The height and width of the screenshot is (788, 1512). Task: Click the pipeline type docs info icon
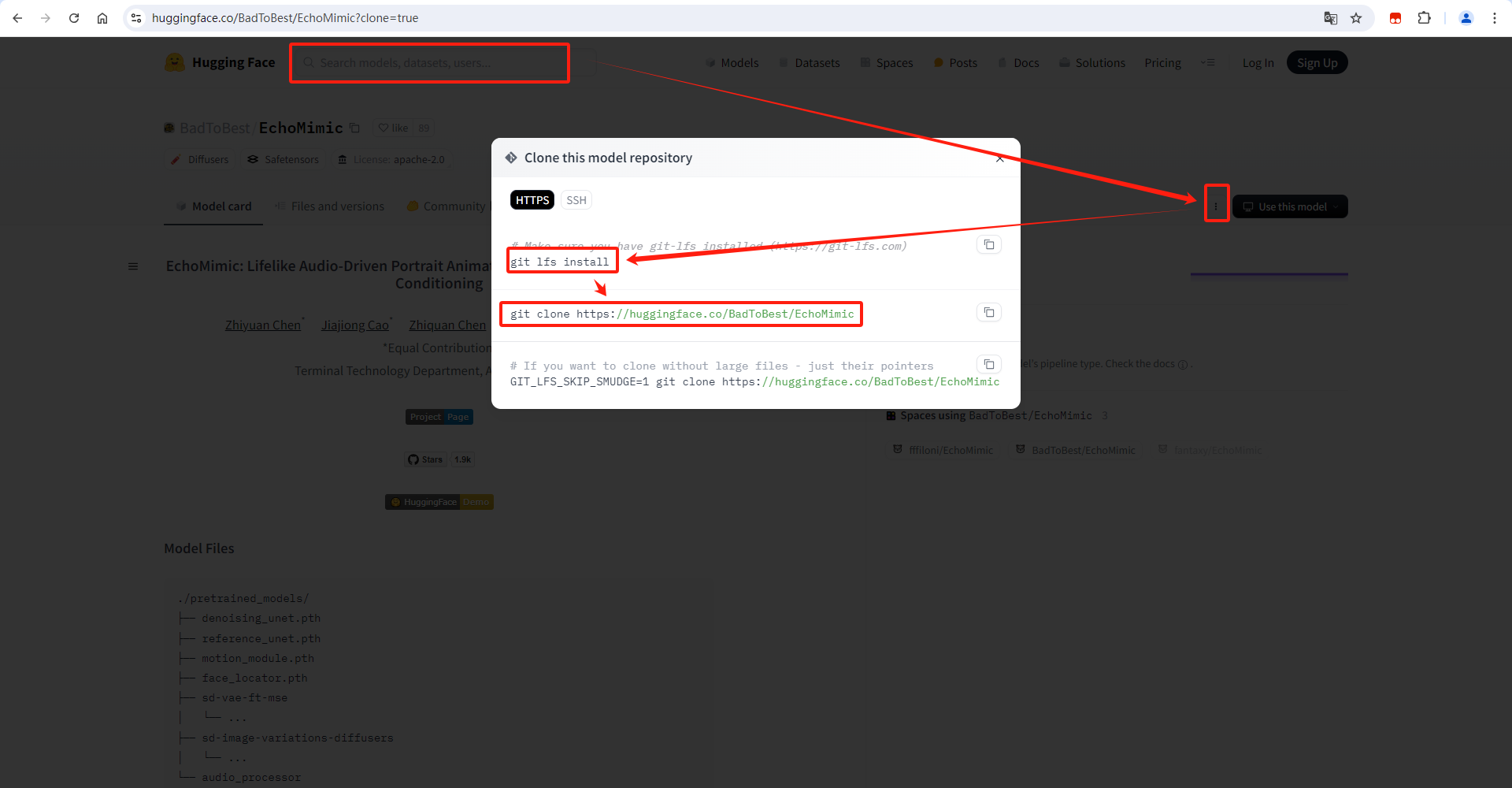coord(1183,364)
